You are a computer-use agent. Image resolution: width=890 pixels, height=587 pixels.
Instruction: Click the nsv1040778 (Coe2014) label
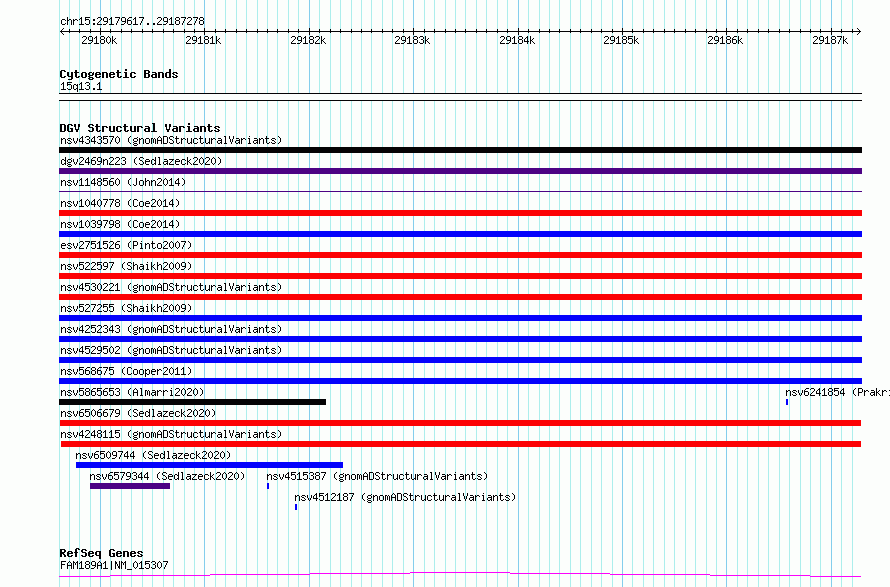click(120, 203)
